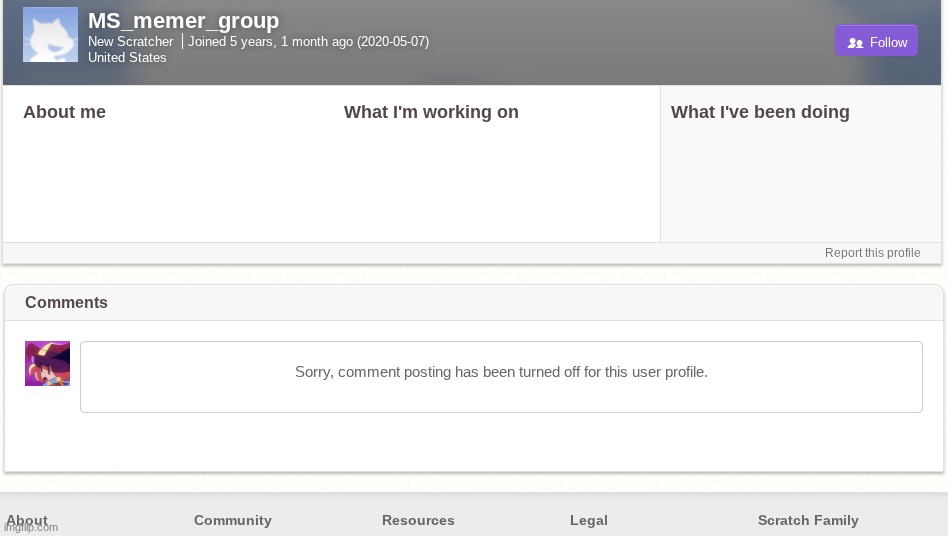Click the Community footer heading

coord(233,520)
